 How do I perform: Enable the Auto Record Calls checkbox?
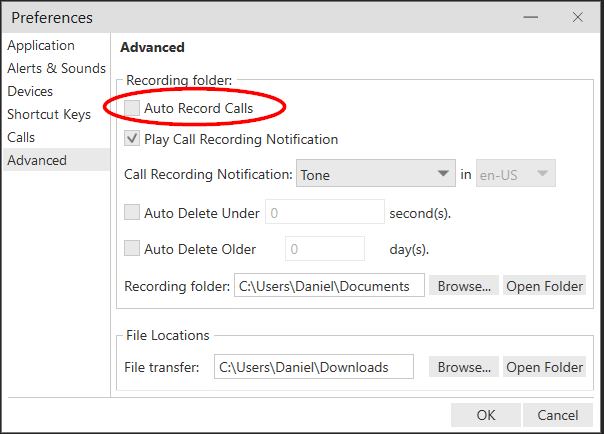[132, 108]
